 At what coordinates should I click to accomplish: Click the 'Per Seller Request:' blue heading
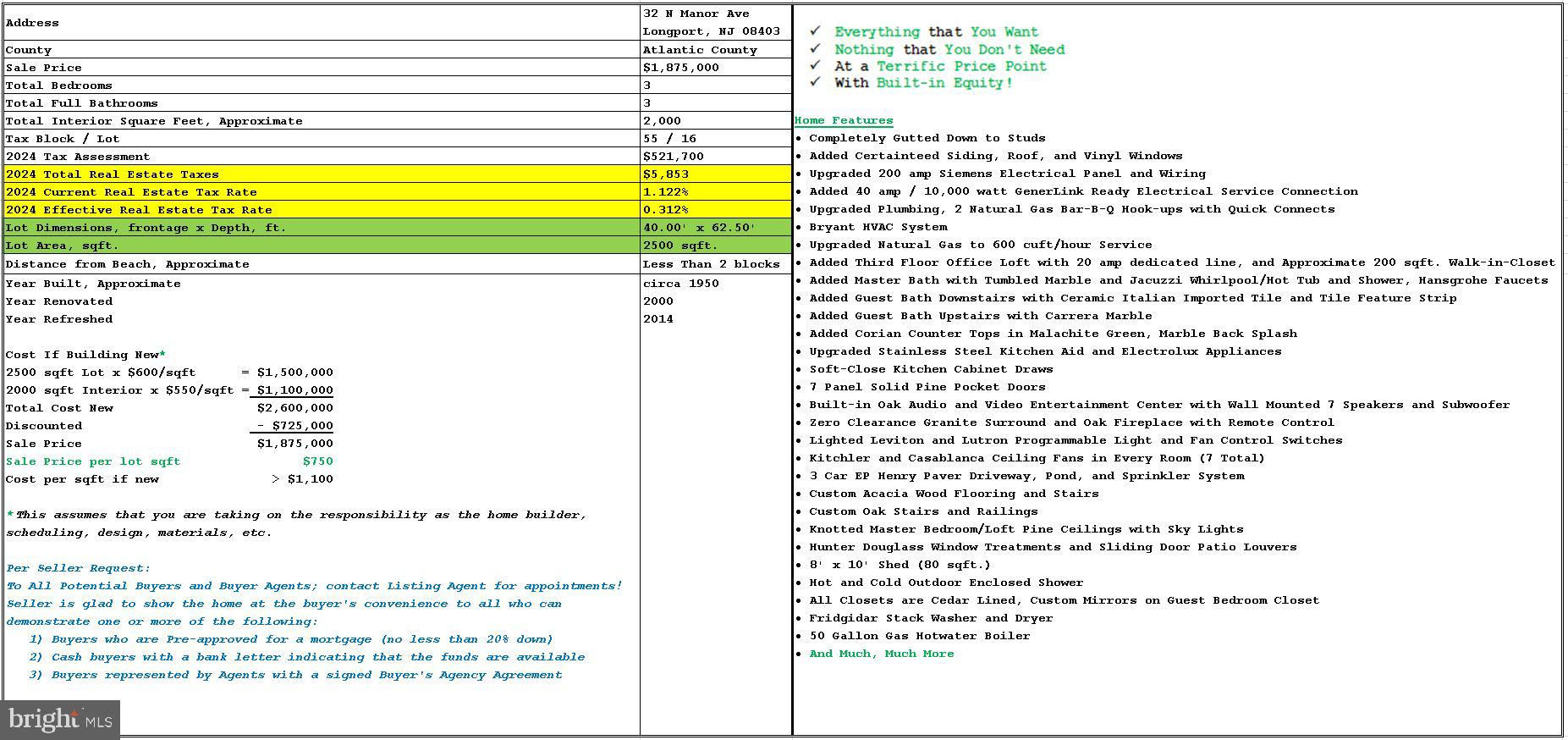point(78,568)
